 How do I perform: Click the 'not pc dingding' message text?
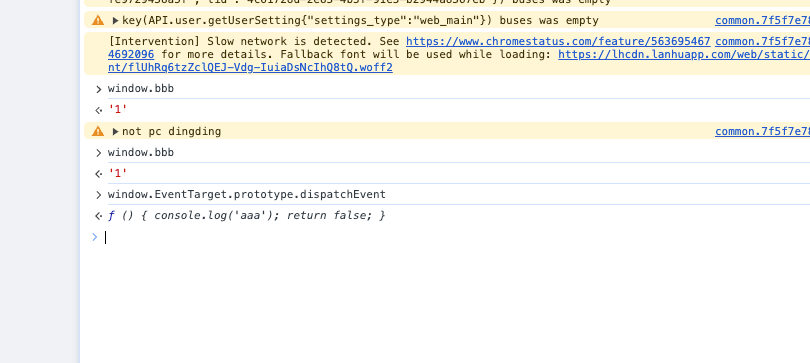(x=172, y=132)
